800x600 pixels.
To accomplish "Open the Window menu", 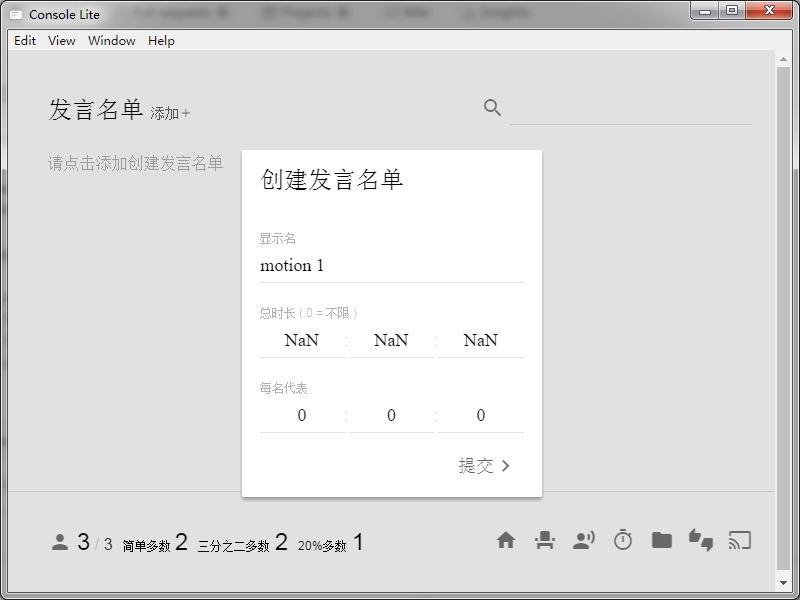I will (111, 41).
